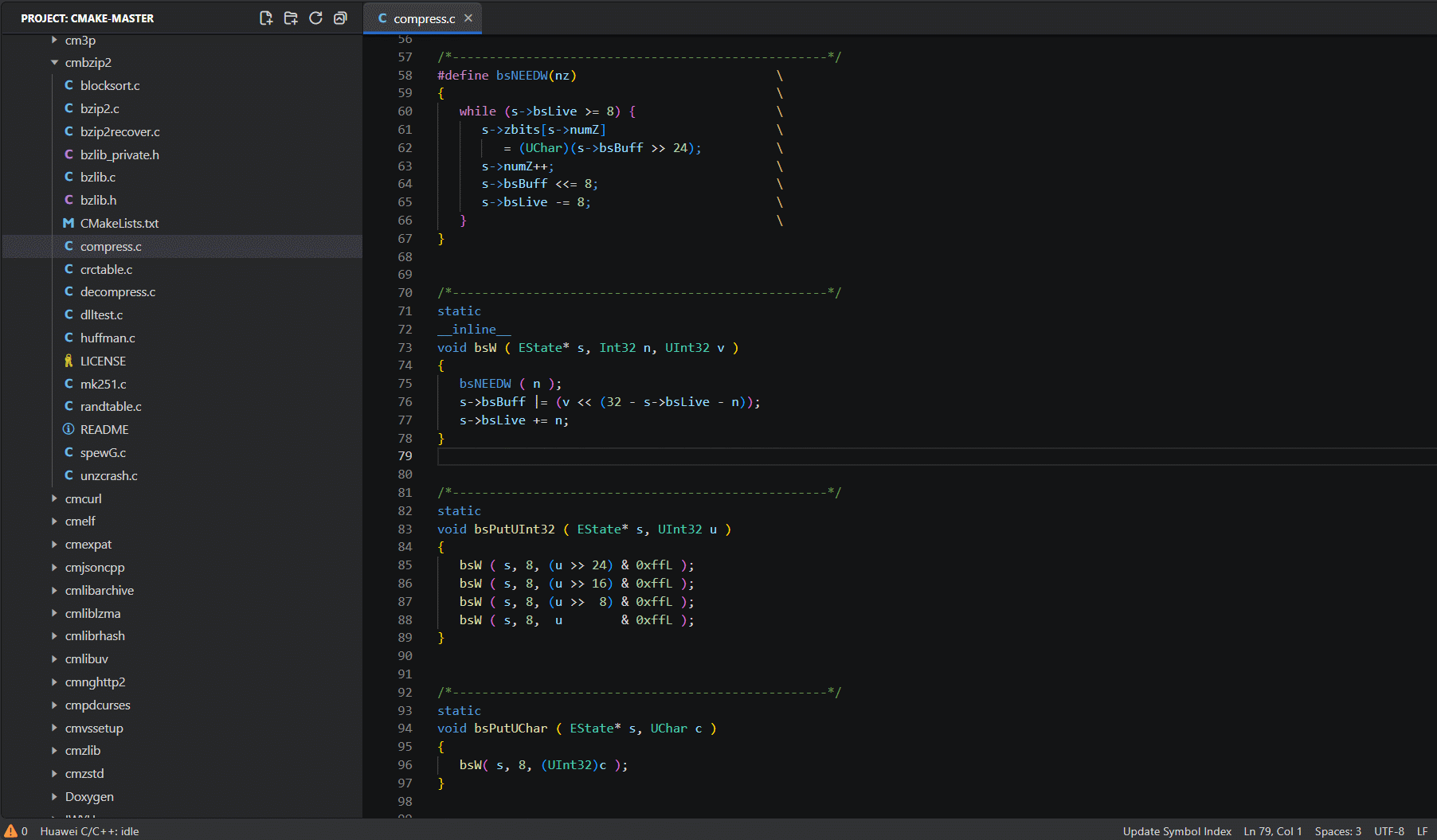Image resolution: width=1437 pixels, height=840 pixels.
Task: Click the C file icon beside randtable.c
Action: point(69,406)
